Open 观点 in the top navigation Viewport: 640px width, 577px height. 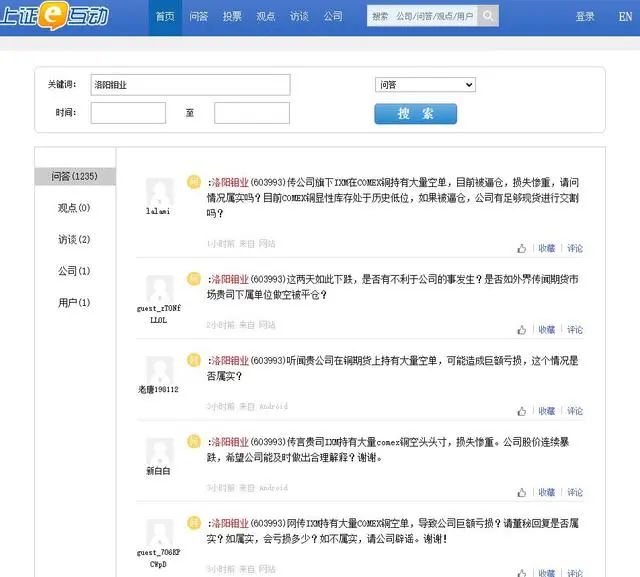pos(266,17)
